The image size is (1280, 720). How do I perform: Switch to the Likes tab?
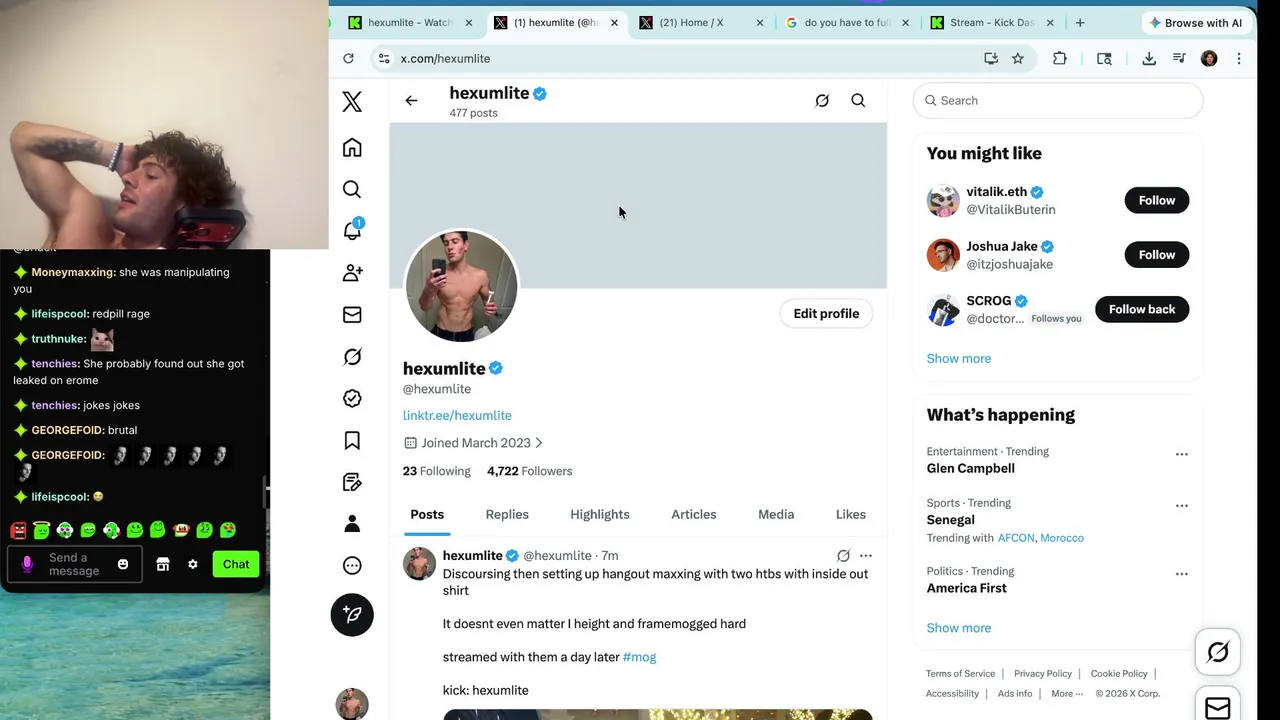tap(851, 514)
